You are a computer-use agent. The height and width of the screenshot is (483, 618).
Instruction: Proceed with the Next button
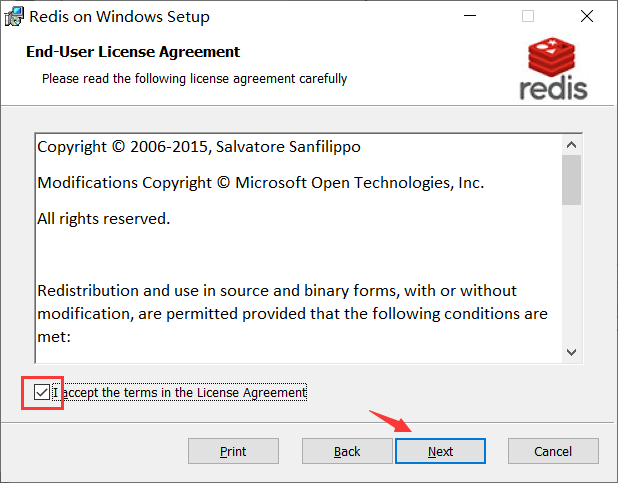(440, 451)
